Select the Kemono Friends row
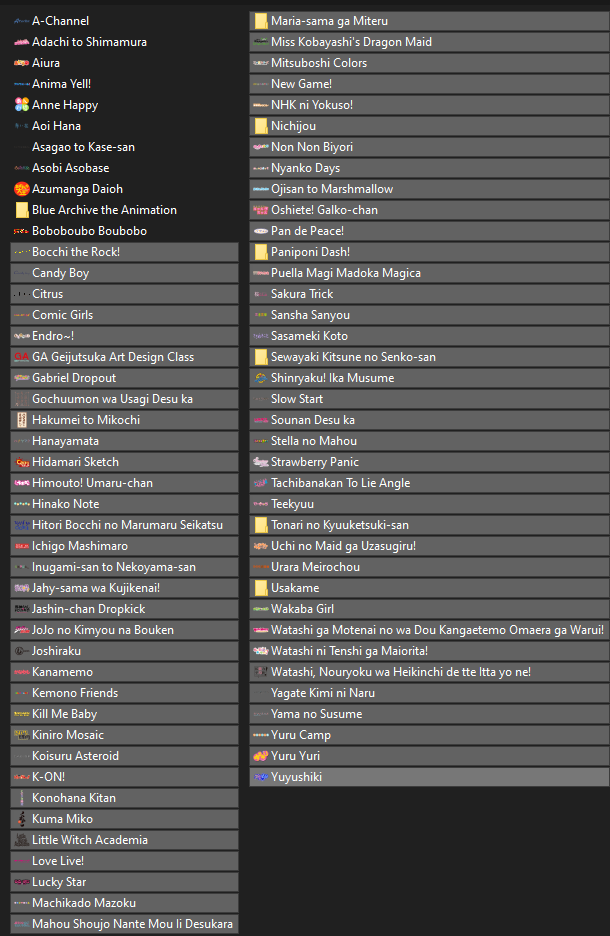Viewport: 610px width, 936px height. click(124, 693)
